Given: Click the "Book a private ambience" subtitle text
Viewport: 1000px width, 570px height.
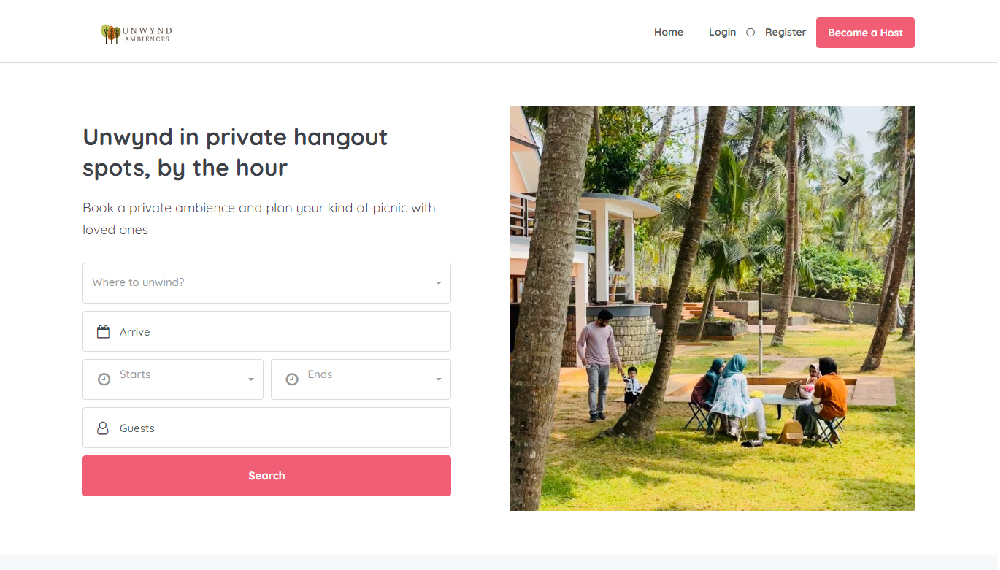Looking at the screenshot, I should (x=258, y=218).
